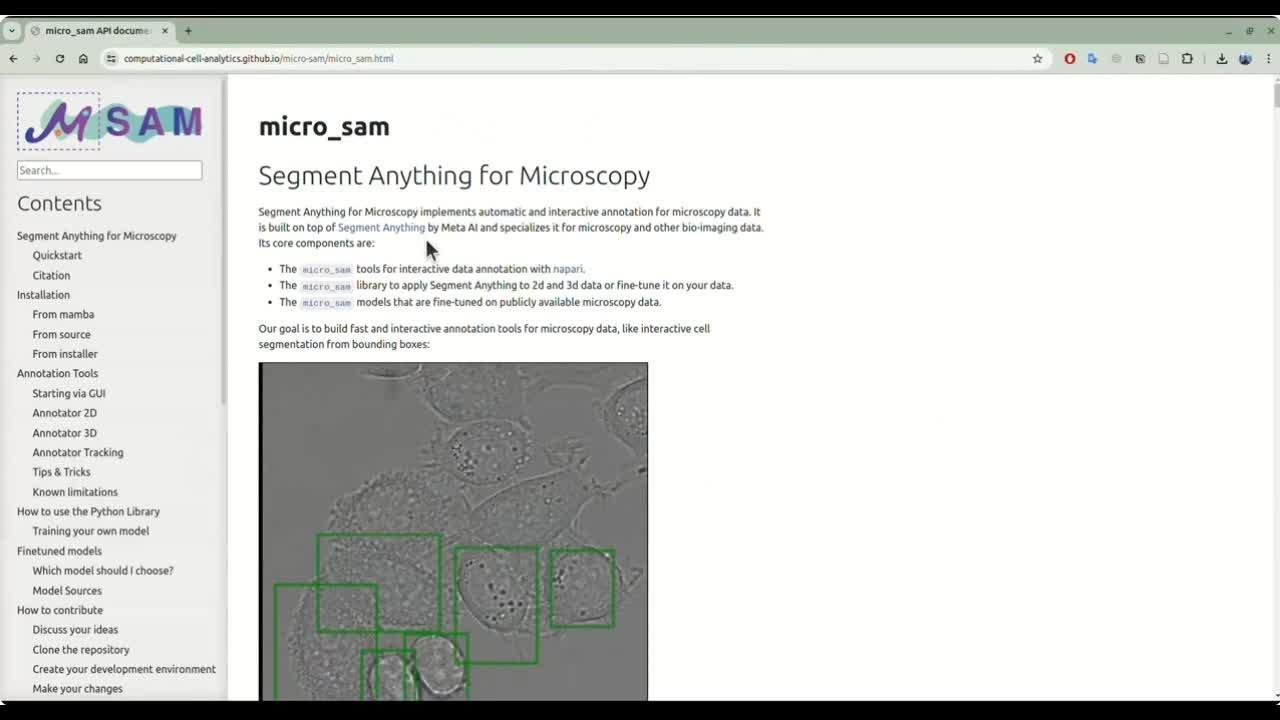
Task: Reload the micro_sam documentation page
Action: [x=60, y=59]
